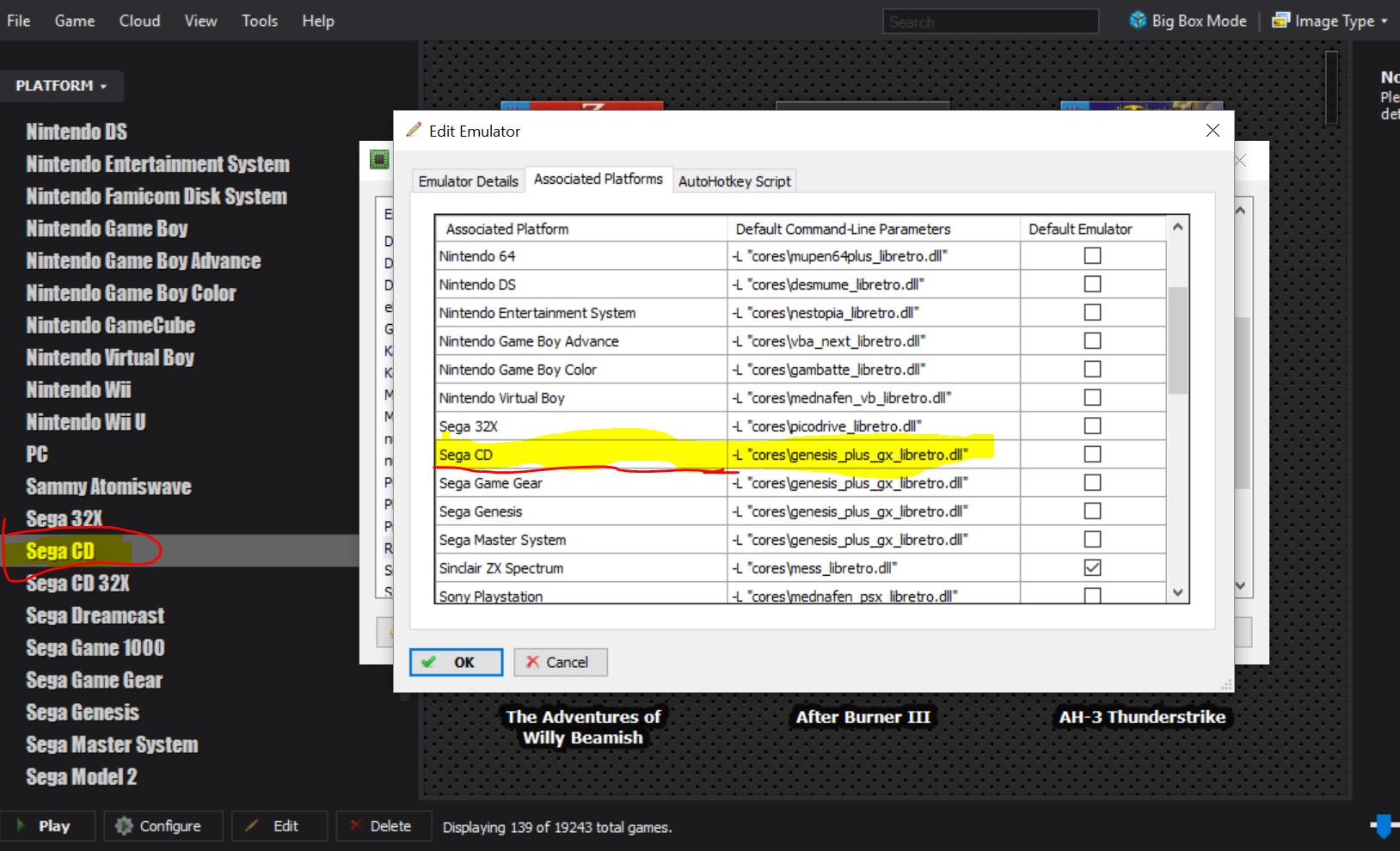Click the Search input field
Image resolution: width=1400 pixels, height=851 pixels.
click(x=991, y=21)
